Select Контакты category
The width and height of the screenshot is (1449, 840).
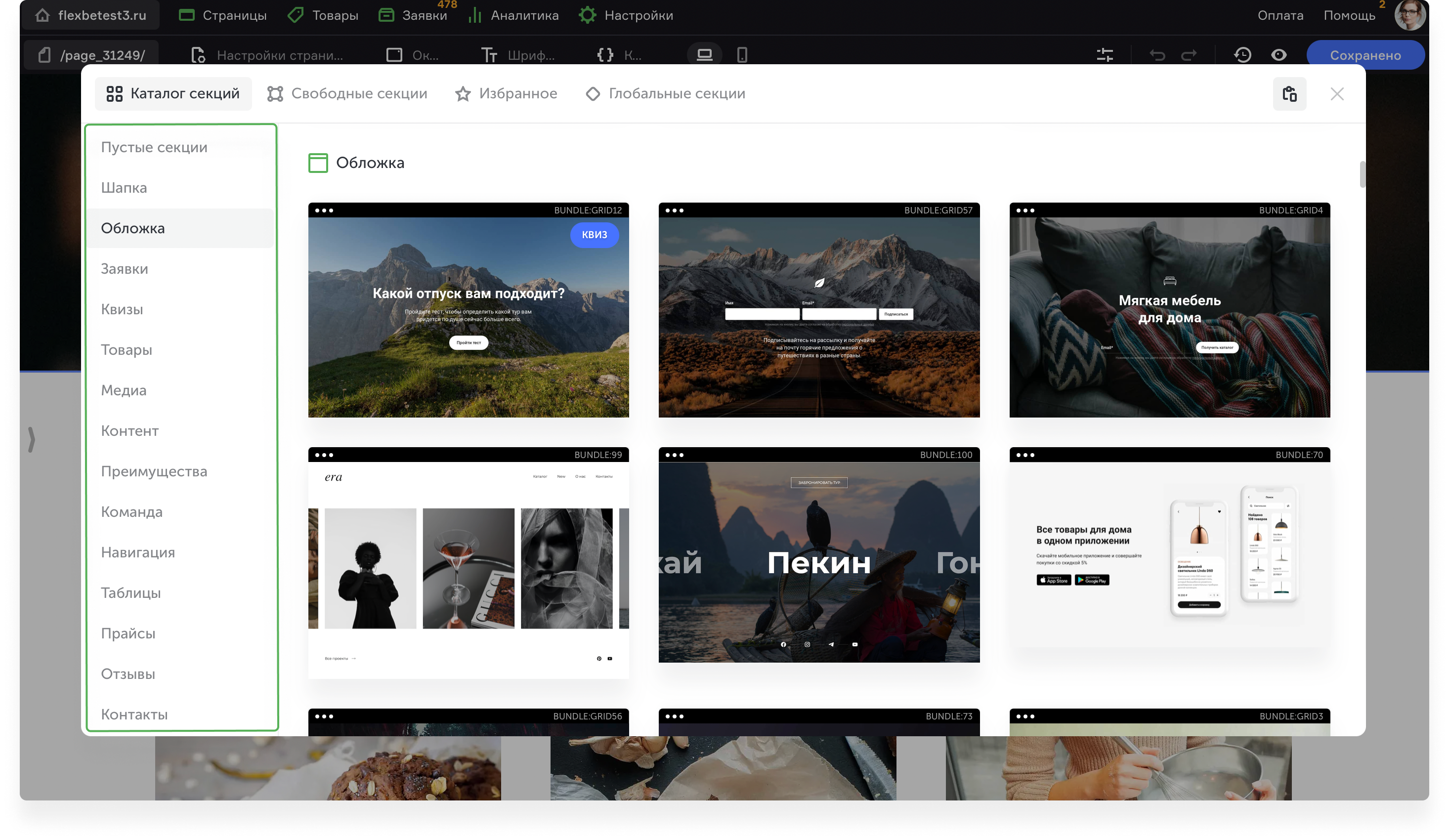coord(134,714)
